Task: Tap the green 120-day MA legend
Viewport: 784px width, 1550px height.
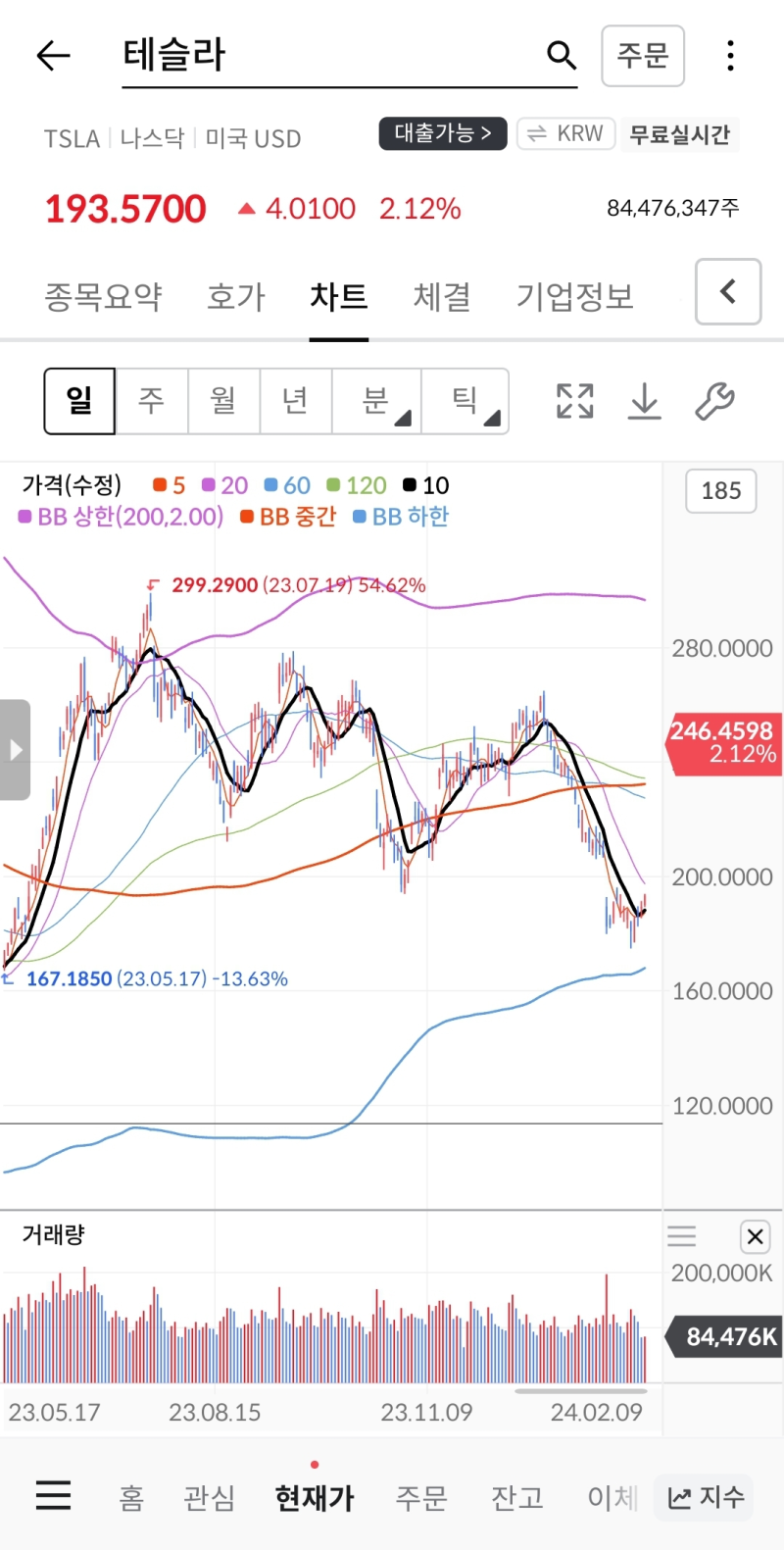Action: pos(357,485)
